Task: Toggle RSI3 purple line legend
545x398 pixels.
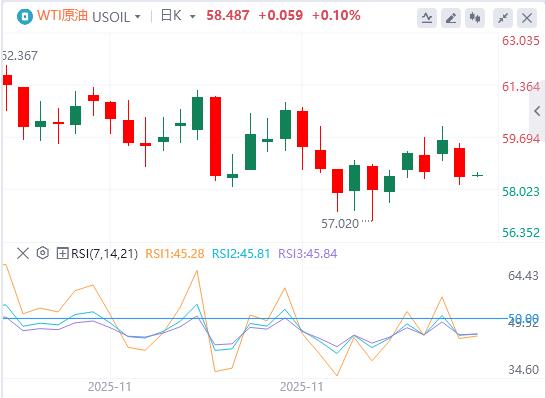Action: (308, 254)
